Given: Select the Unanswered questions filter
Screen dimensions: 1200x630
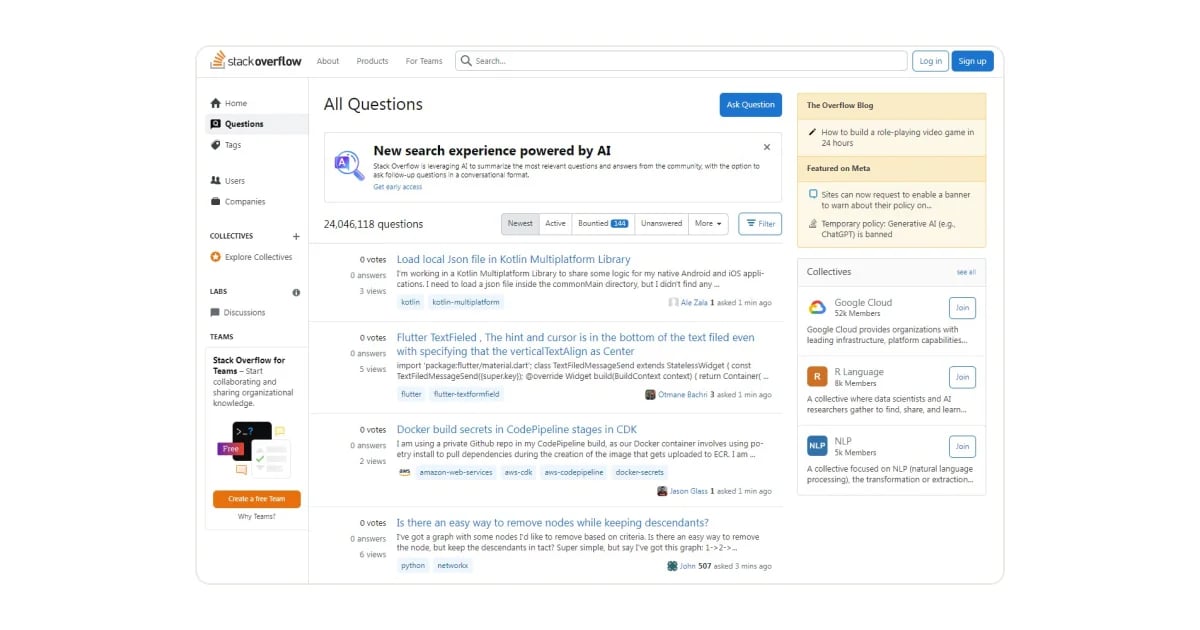Looking at the screenshot, I should pyautogui.click(x=661, y=223).
